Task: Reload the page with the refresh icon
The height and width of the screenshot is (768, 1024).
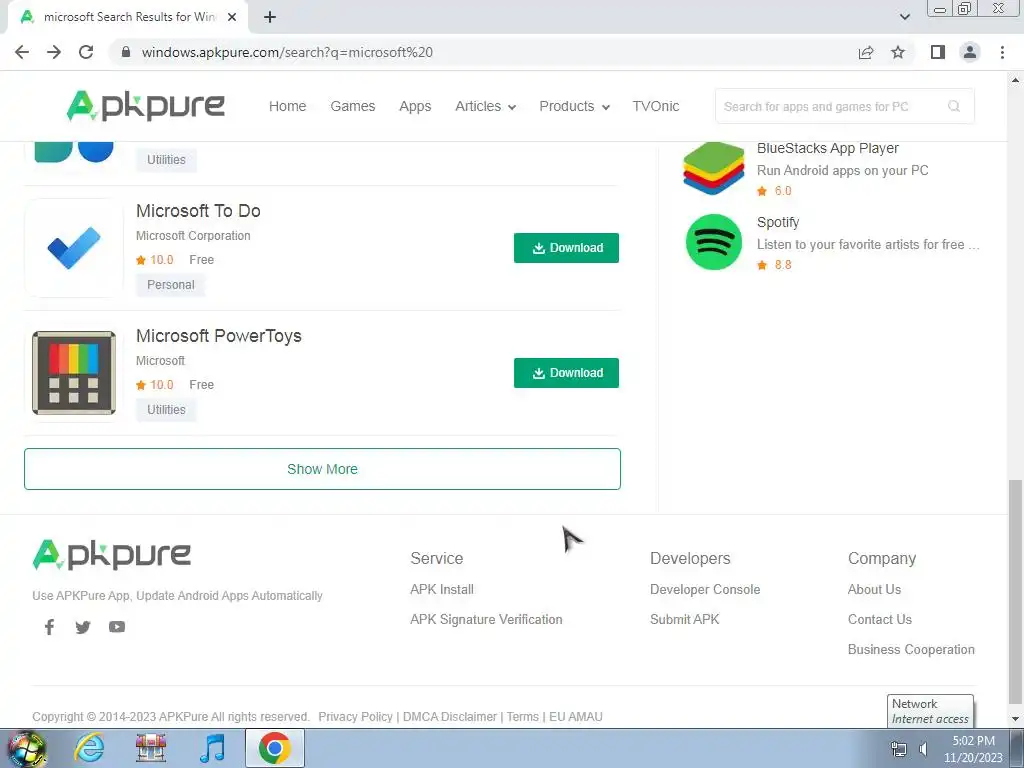Action: pyautogui.click(x=86, y=52)
